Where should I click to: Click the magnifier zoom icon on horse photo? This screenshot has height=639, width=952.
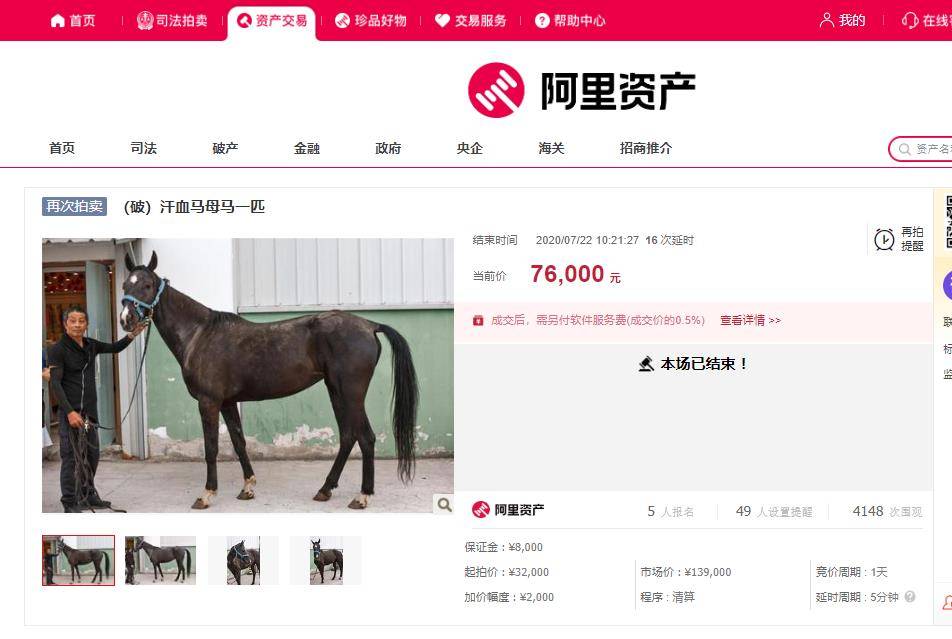[444, 504]
